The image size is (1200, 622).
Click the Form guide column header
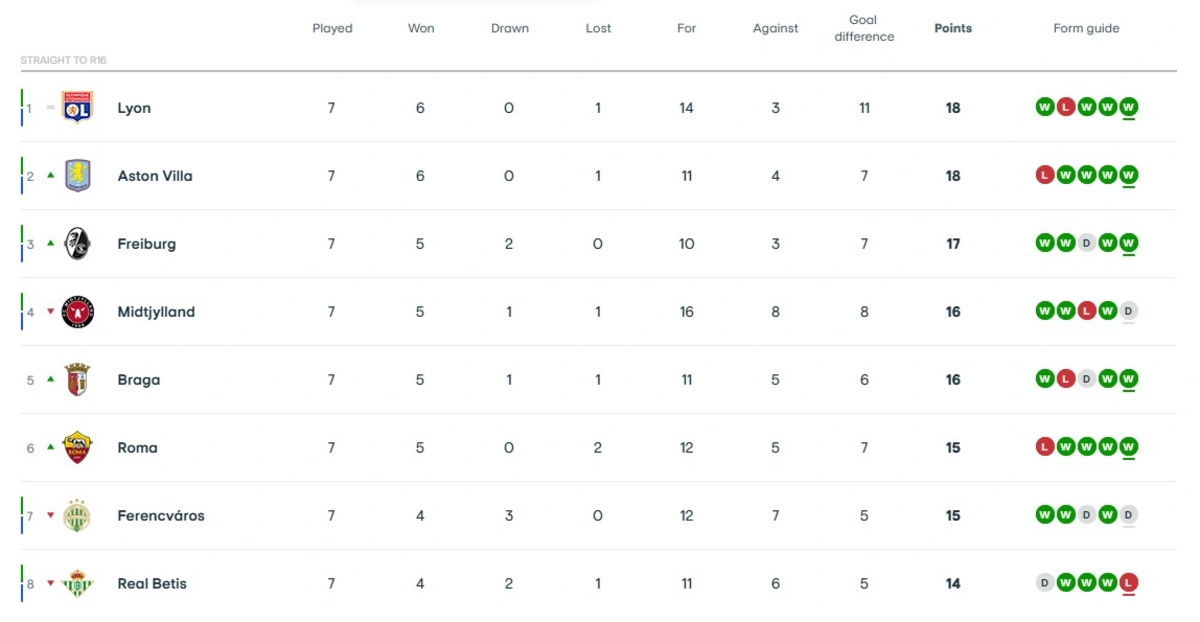1086,28
